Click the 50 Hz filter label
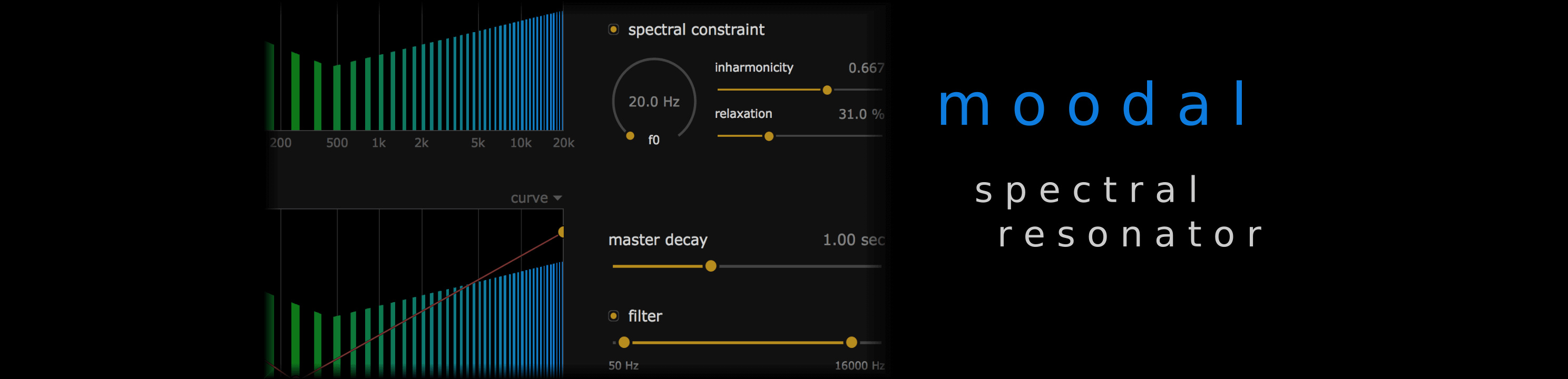This screenshot has width=1568, height=379. point(623,365)
